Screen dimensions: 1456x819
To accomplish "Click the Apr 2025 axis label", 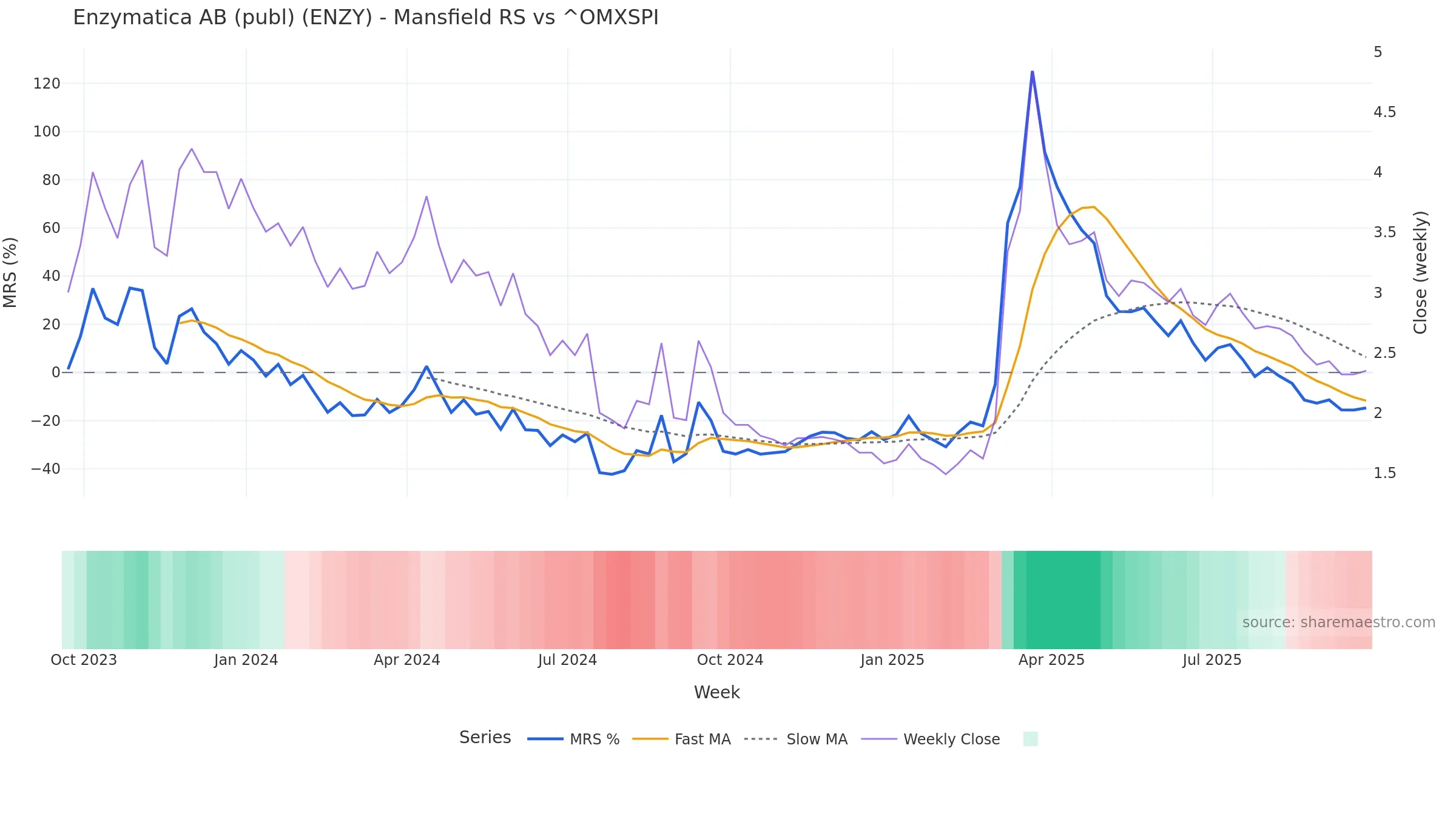I will coord(1051,660).
